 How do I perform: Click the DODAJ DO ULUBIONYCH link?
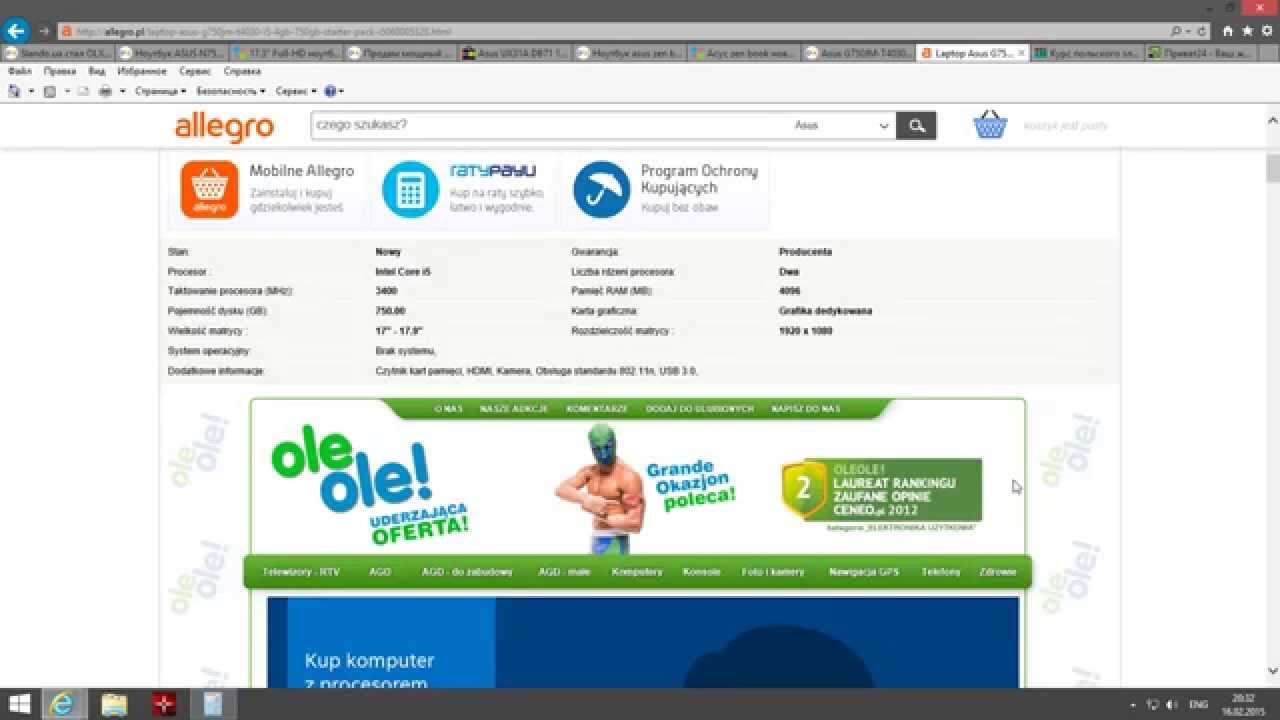point(699,409)
